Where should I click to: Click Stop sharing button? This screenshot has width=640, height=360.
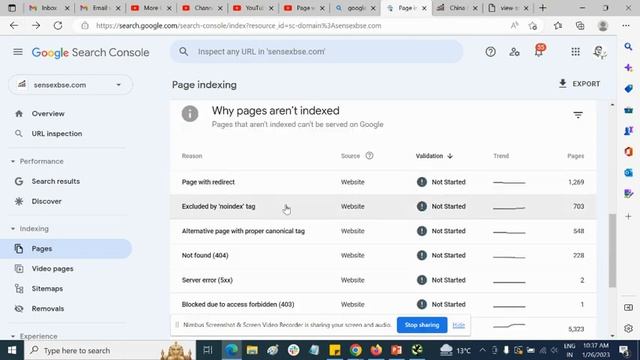[x=422, y=325]
